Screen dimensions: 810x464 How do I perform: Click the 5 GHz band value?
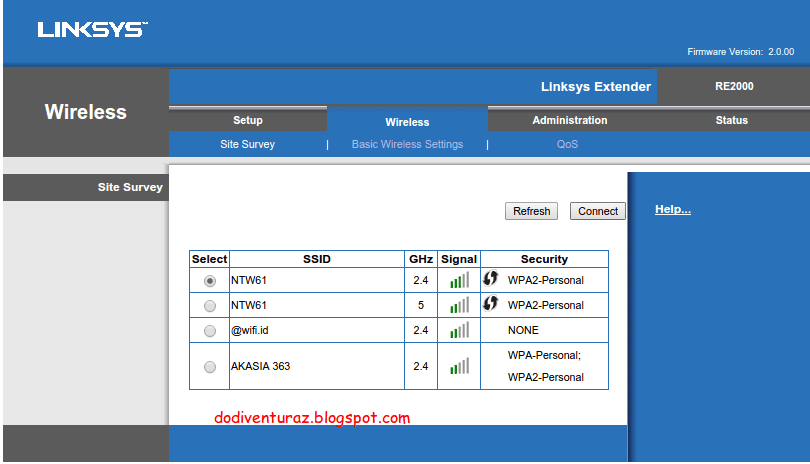(421, 305)
